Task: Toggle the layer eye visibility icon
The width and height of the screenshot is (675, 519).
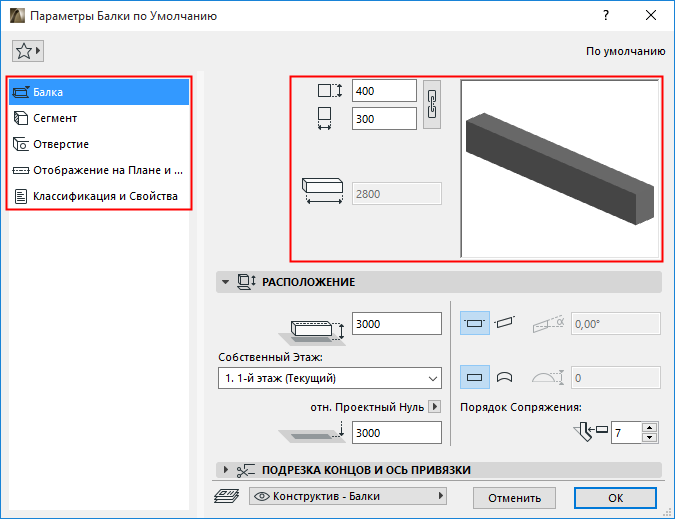Action: [x=262, y=496]
